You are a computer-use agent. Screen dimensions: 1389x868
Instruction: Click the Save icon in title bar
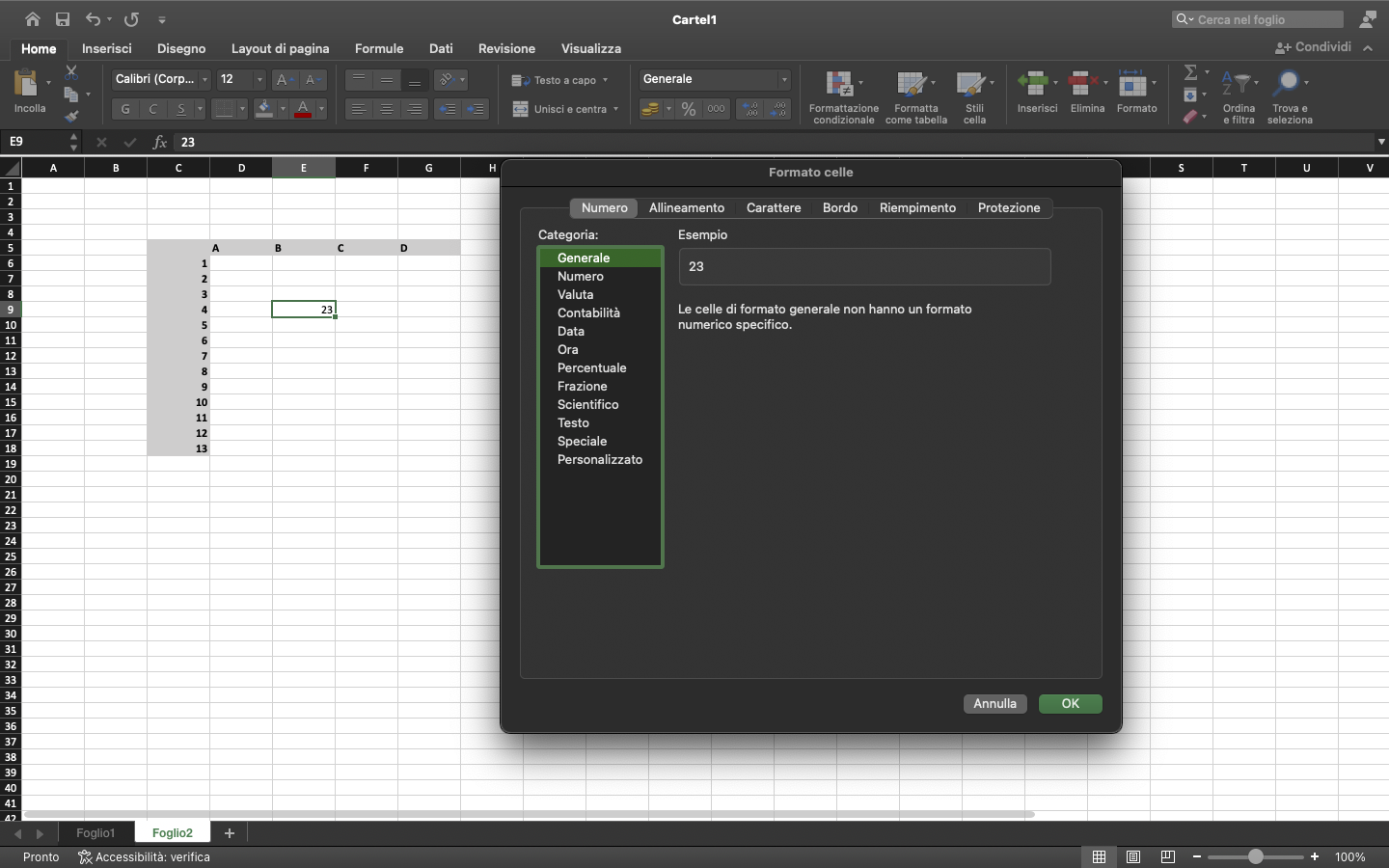pyautogui.click(x=63, y=19)
